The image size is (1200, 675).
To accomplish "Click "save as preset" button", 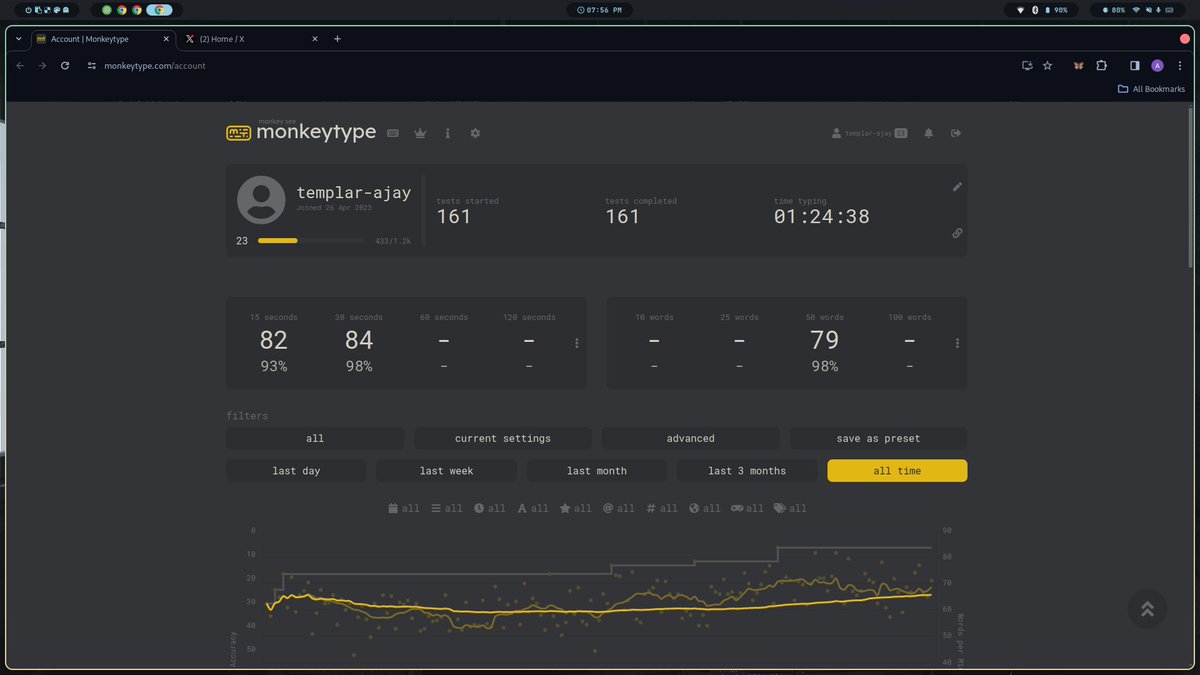I will pos(879,438).
